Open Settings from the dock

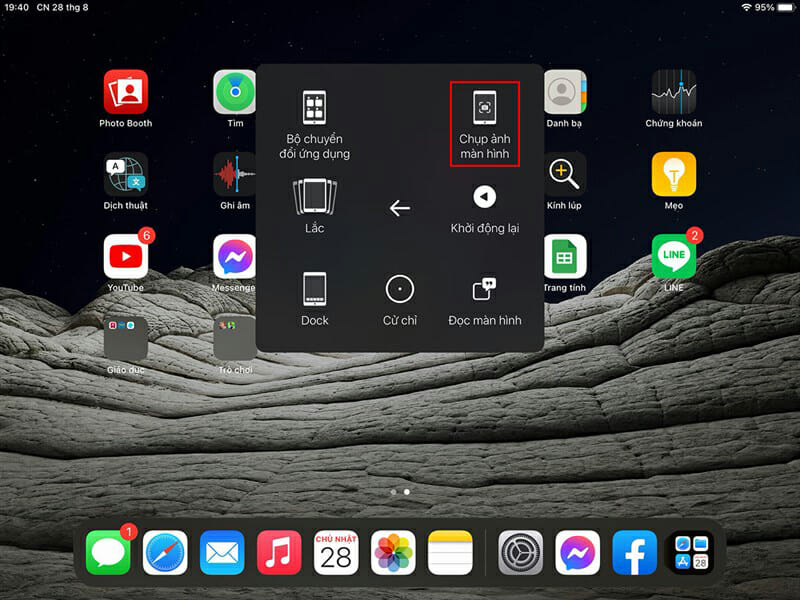coord(521,552)
